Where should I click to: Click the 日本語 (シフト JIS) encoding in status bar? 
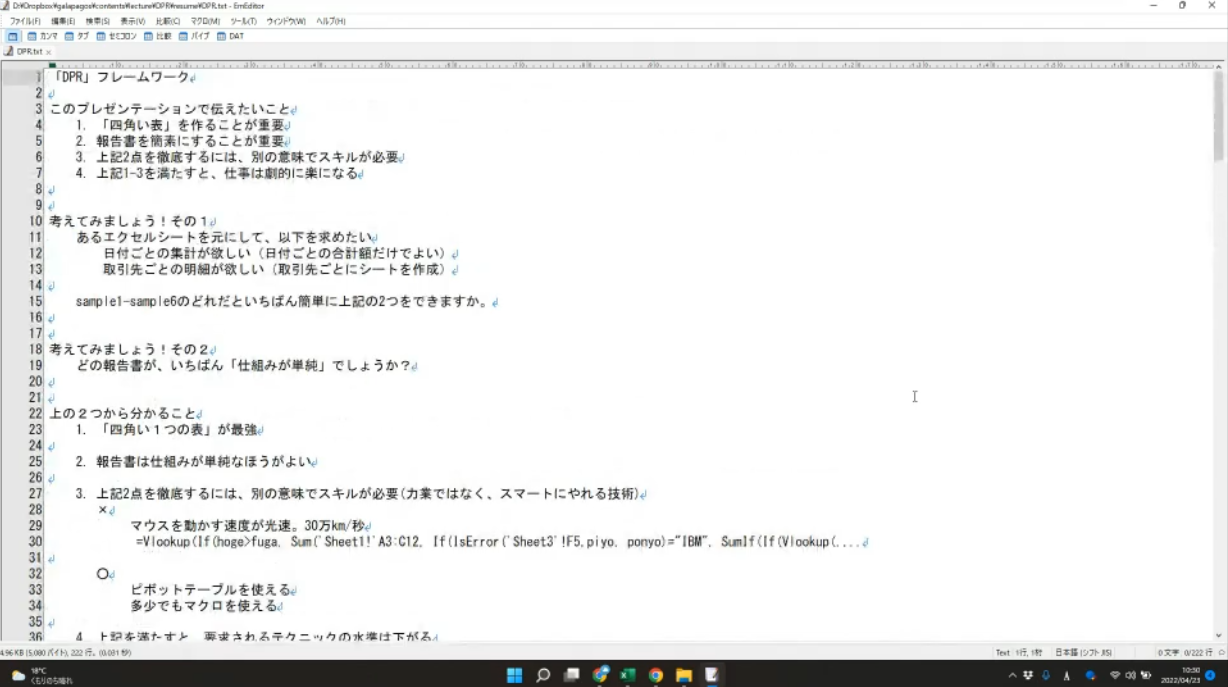(1083, 653)
